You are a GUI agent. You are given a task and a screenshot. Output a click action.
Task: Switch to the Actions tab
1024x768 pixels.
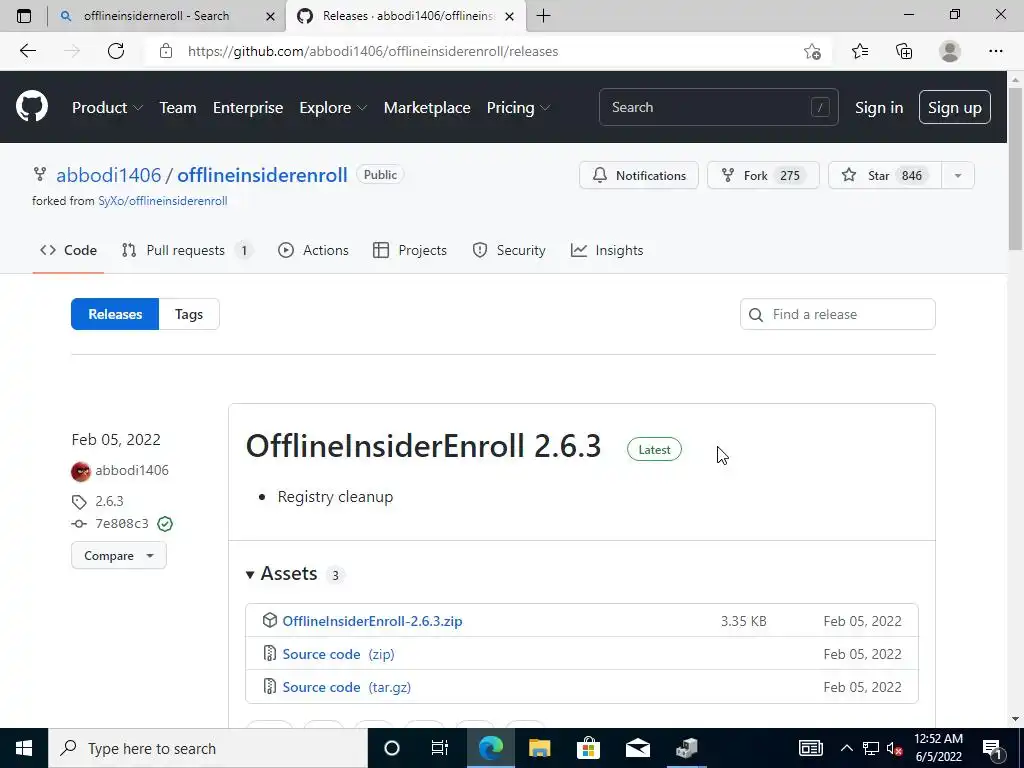pyautogui.click(x=313, y=250)
